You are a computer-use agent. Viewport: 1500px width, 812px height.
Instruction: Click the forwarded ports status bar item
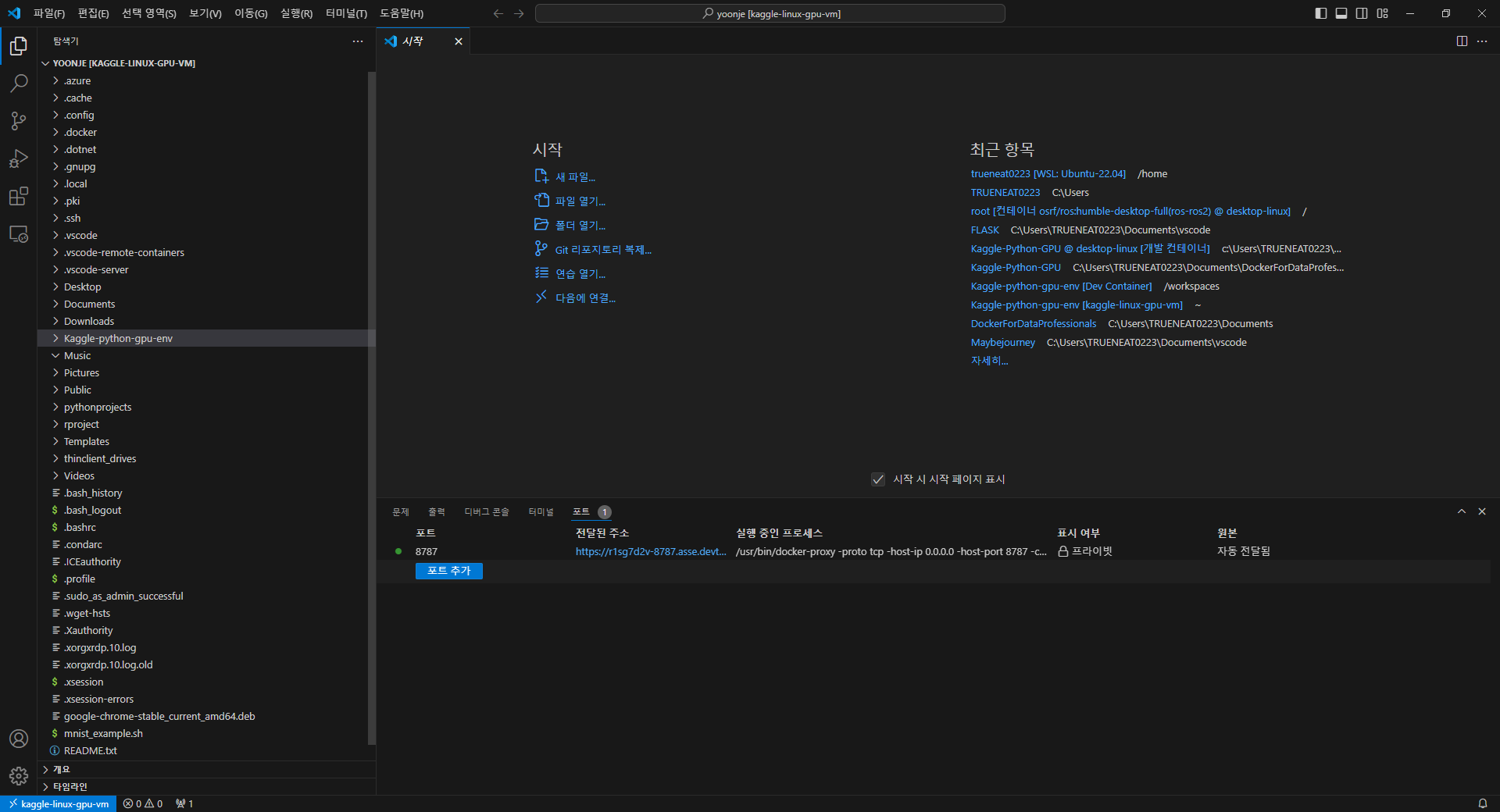(x=184, y=803)
